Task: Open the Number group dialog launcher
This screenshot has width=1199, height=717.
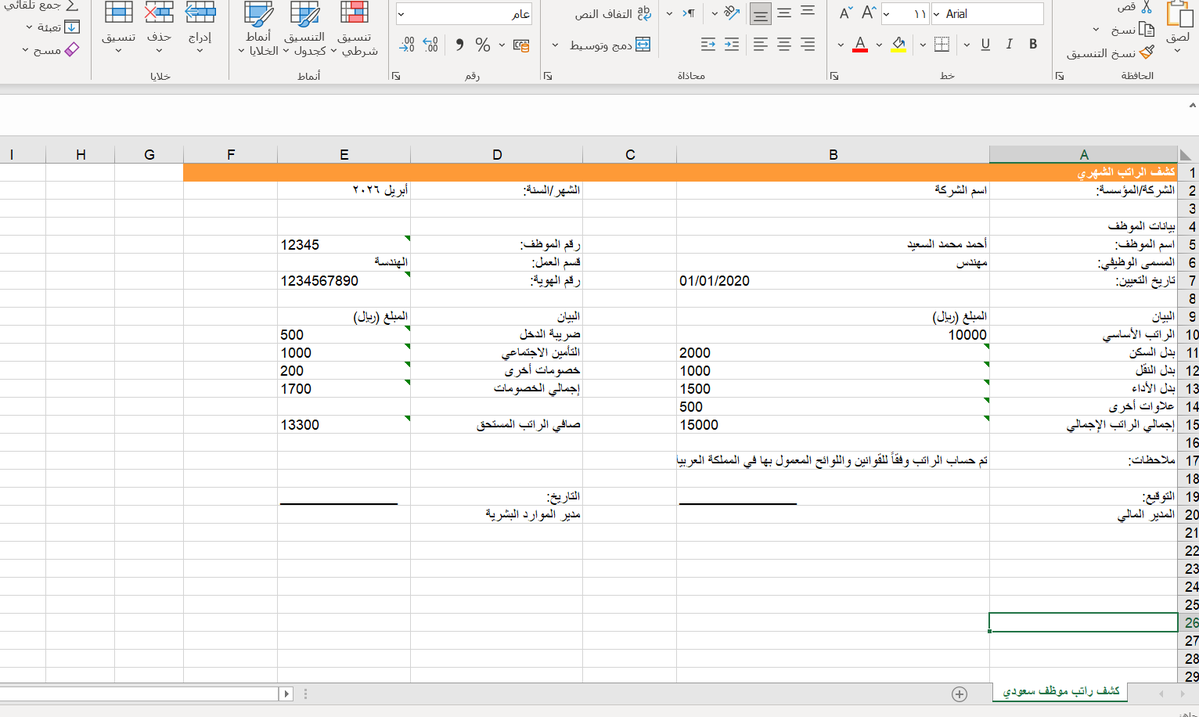Action: pos(395,76)
